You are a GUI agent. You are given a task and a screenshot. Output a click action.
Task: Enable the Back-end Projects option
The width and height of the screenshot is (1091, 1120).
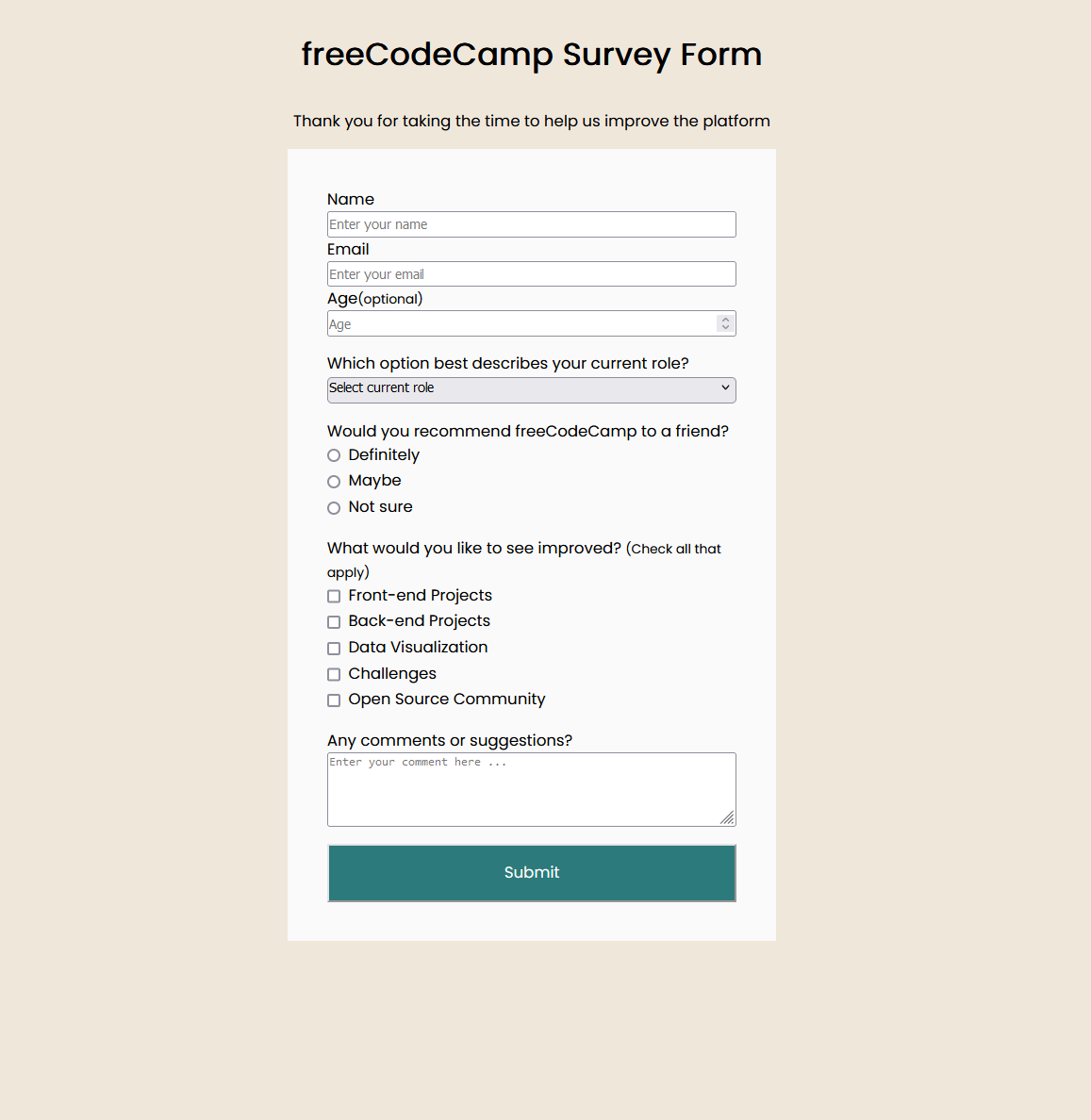click(334, 621)
